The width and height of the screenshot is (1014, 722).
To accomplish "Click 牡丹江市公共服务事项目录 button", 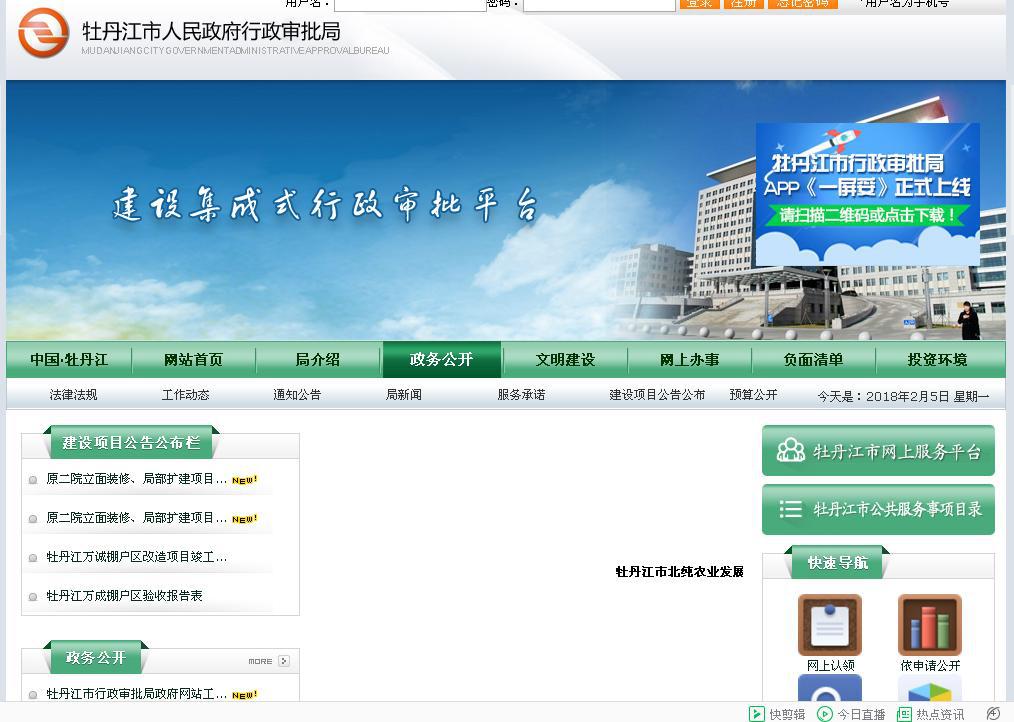I will click(878, 510).
